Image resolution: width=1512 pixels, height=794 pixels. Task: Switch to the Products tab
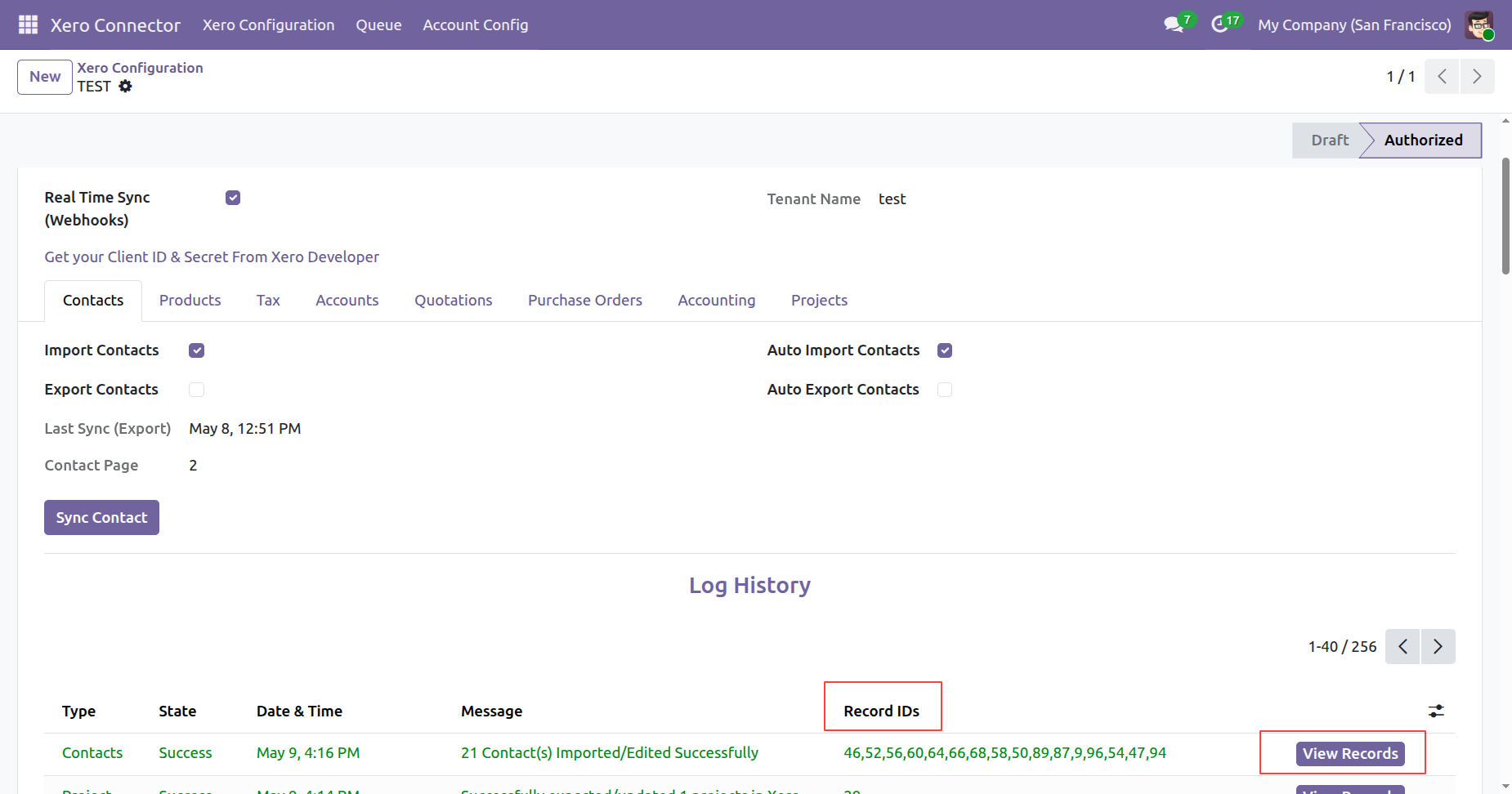[x=190, y=301]
